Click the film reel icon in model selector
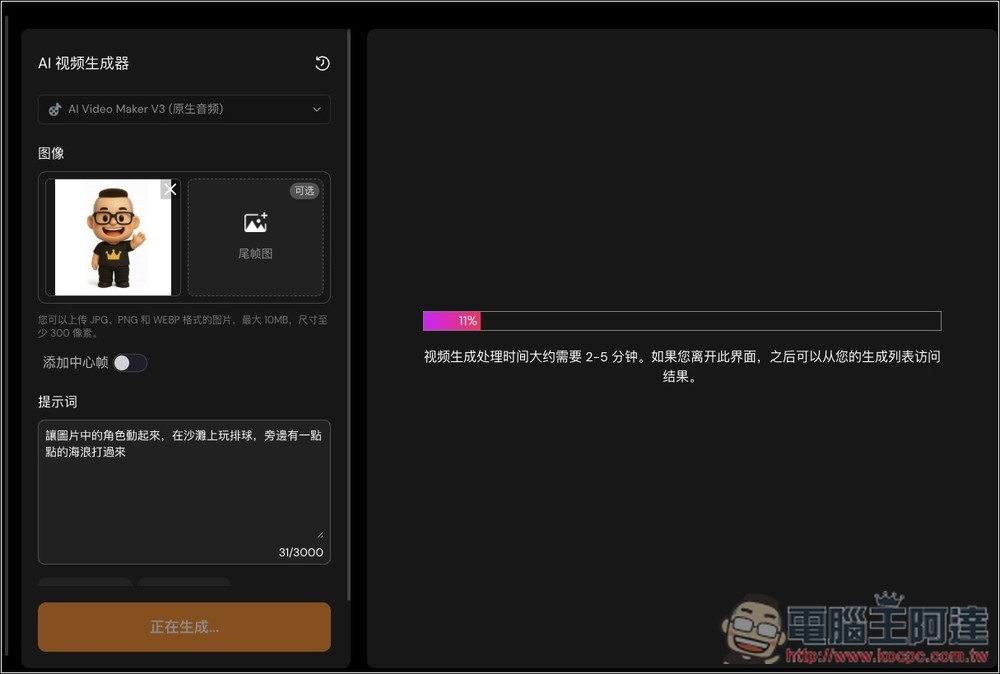The image size is (1000, 674). point(55,109)
